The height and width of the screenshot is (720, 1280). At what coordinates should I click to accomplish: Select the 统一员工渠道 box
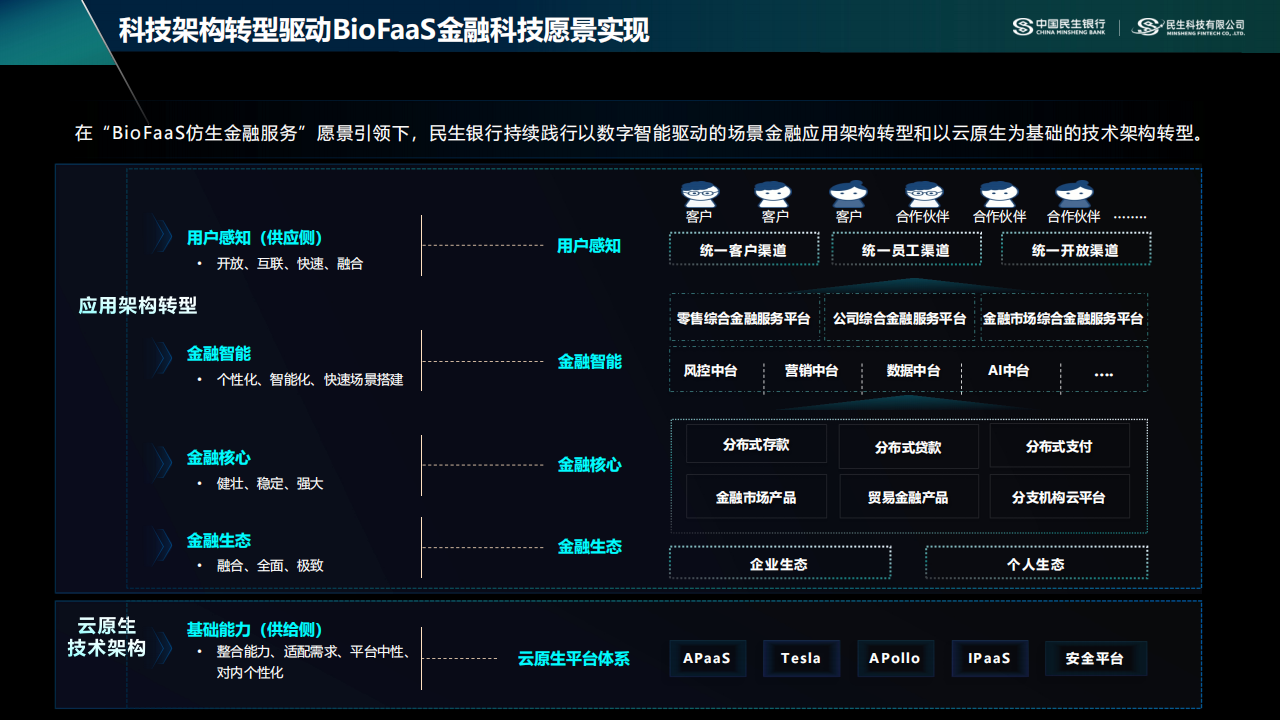click(906, 250)
